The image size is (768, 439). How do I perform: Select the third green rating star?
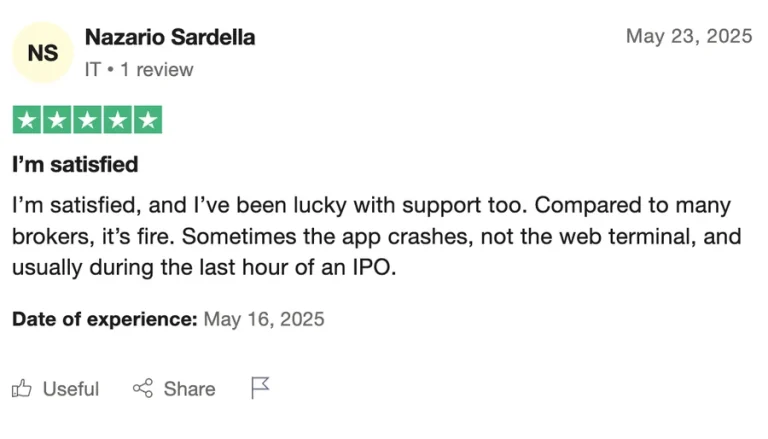click(x=87, y=120)
